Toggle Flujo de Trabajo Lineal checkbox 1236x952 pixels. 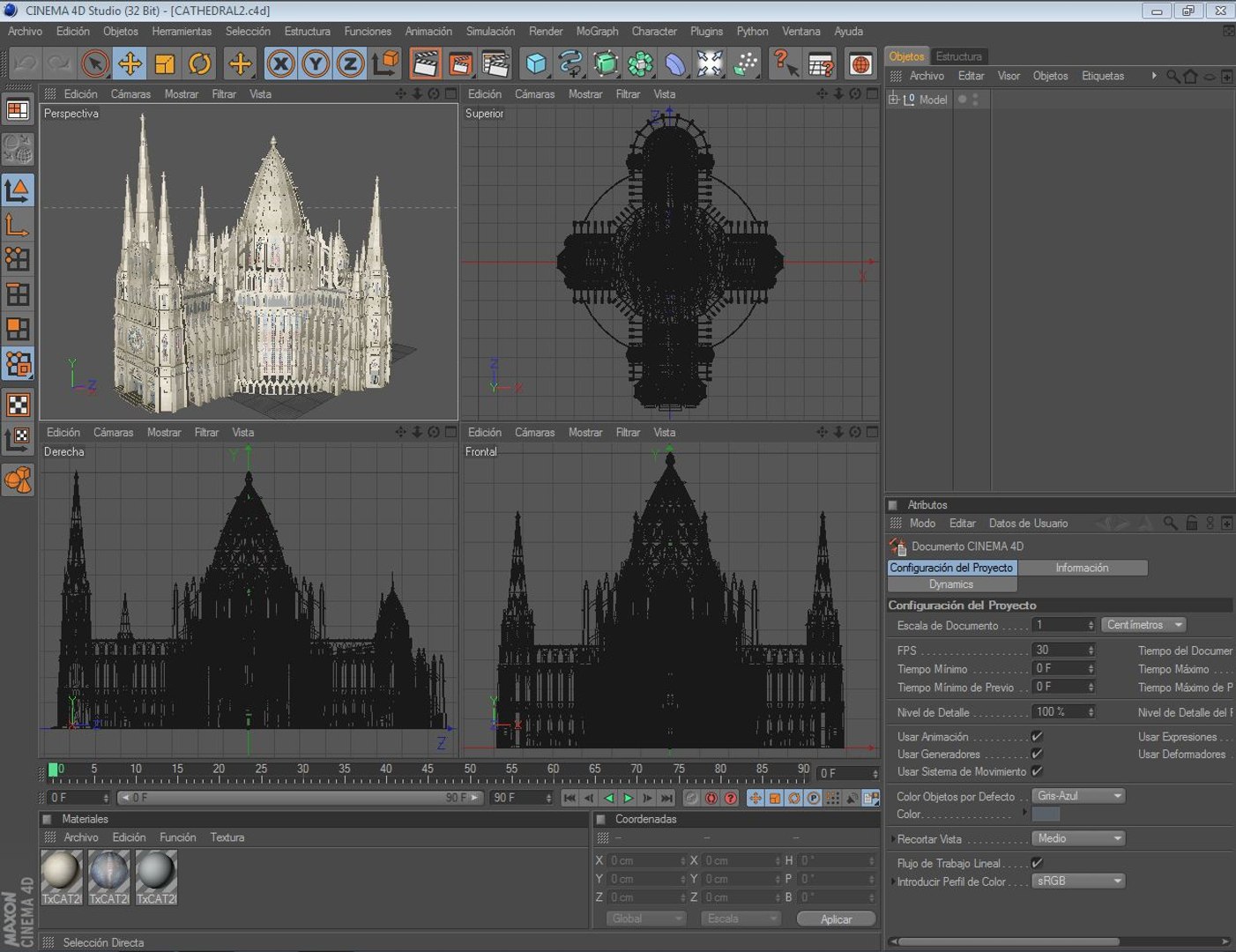(x=1037, y=863)
